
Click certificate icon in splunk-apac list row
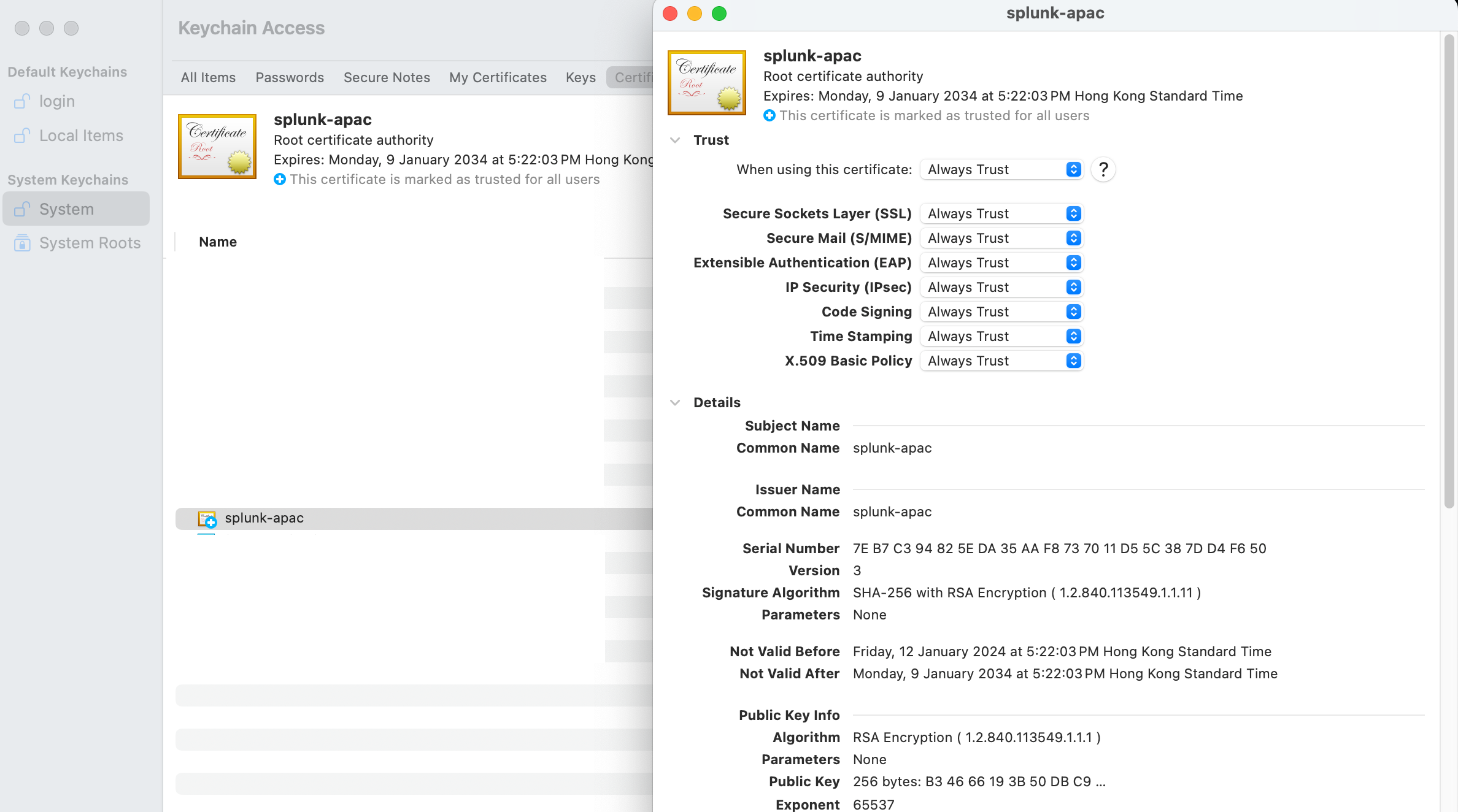[207, 519]
